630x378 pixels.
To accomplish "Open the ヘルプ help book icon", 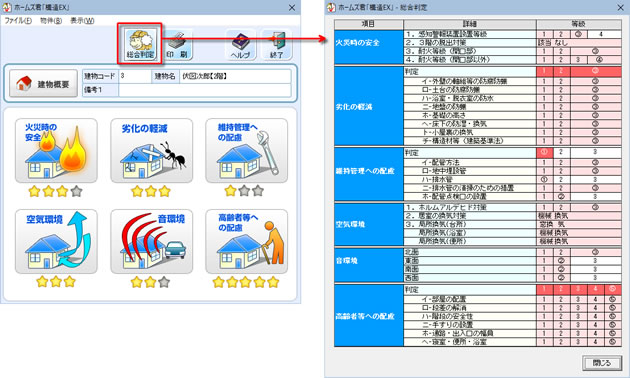I will coord(240,45).
